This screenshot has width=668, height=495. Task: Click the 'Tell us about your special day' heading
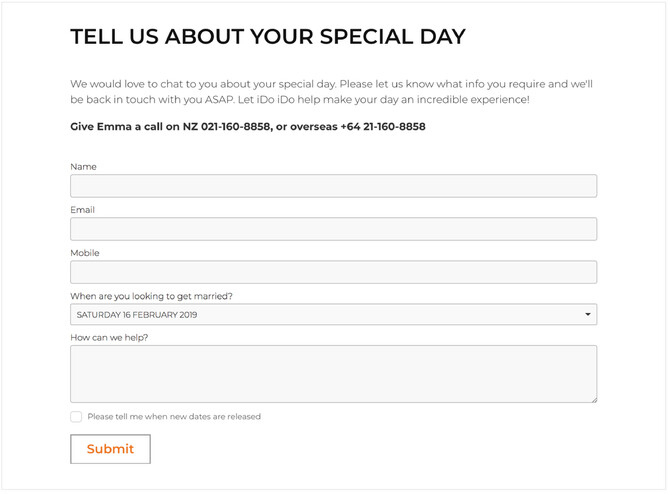(267, 37)
